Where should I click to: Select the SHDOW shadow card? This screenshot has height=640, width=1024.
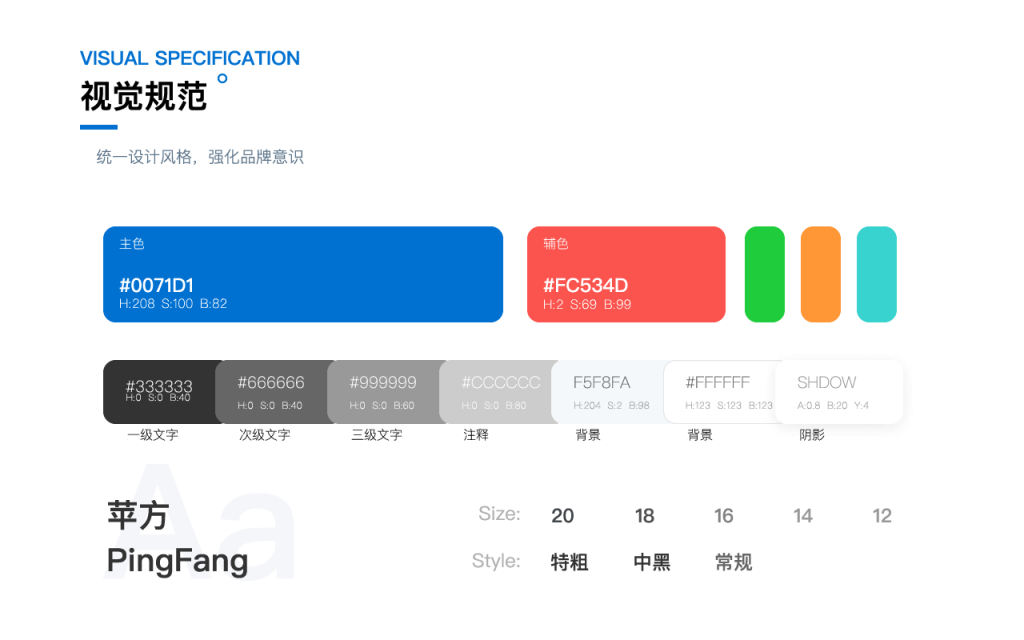pyautogui.click(x=839, y=391)
